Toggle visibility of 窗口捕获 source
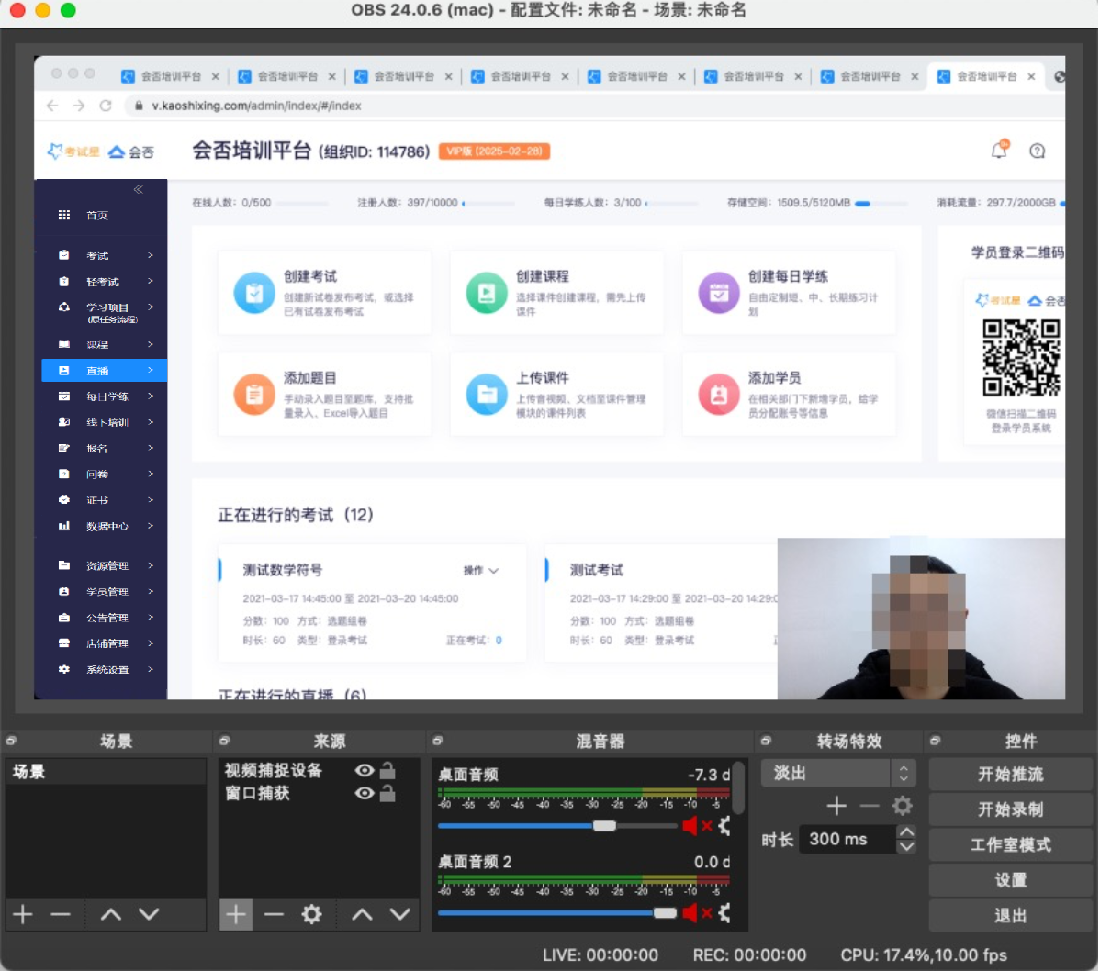Screen dimensions: 1100x971 (365, 793)
